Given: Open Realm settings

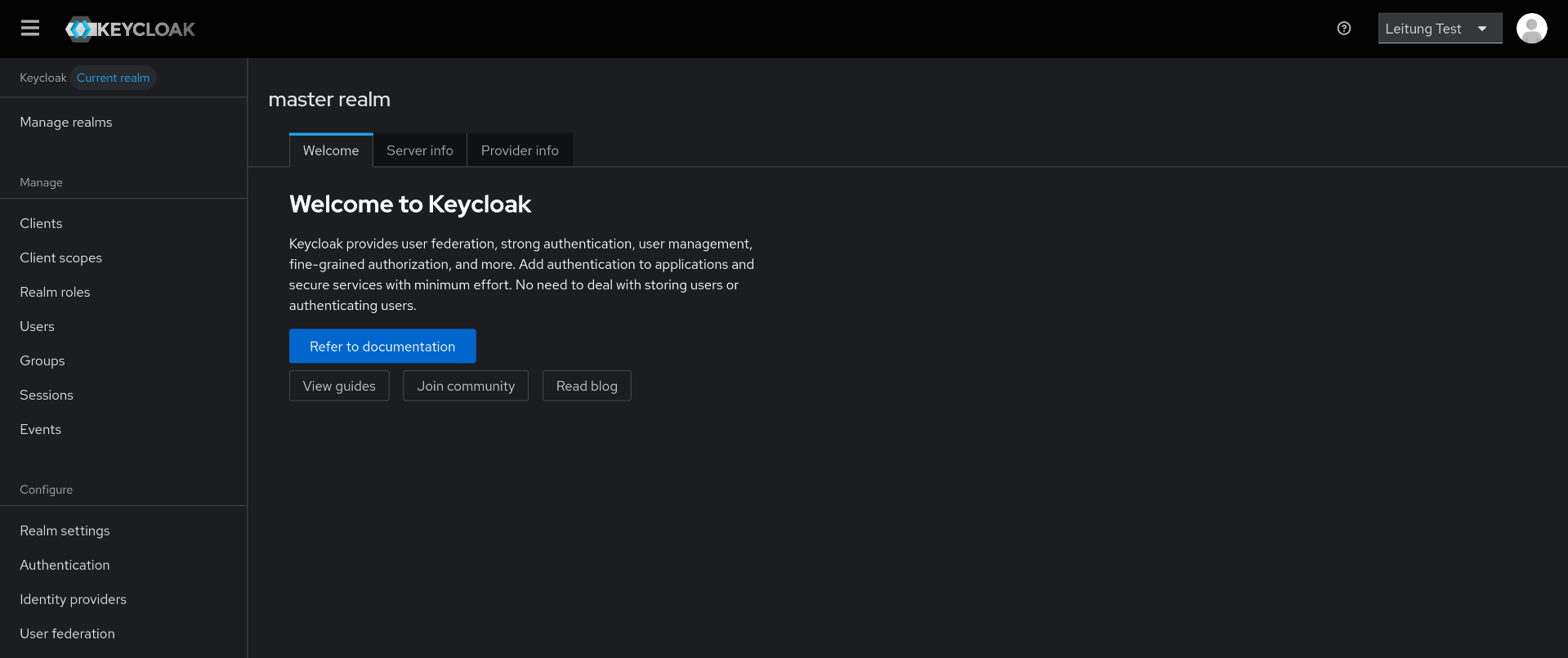Looking at the screenshot, I should [x=123, y=530].
